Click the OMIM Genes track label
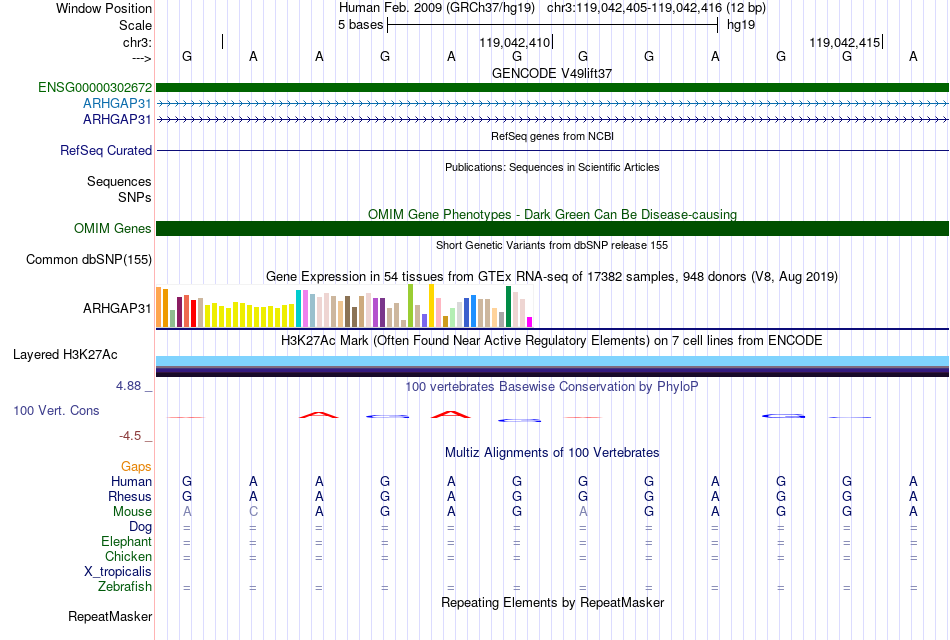The image size is (950, 640). click(x=113, y=228)
